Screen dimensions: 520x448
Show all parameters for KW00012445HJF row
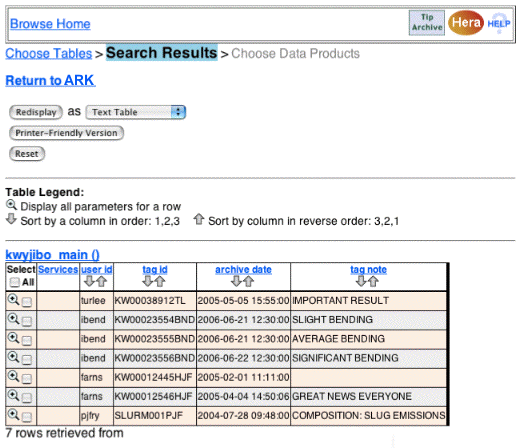pyautogui.click(x=13, y=376)
